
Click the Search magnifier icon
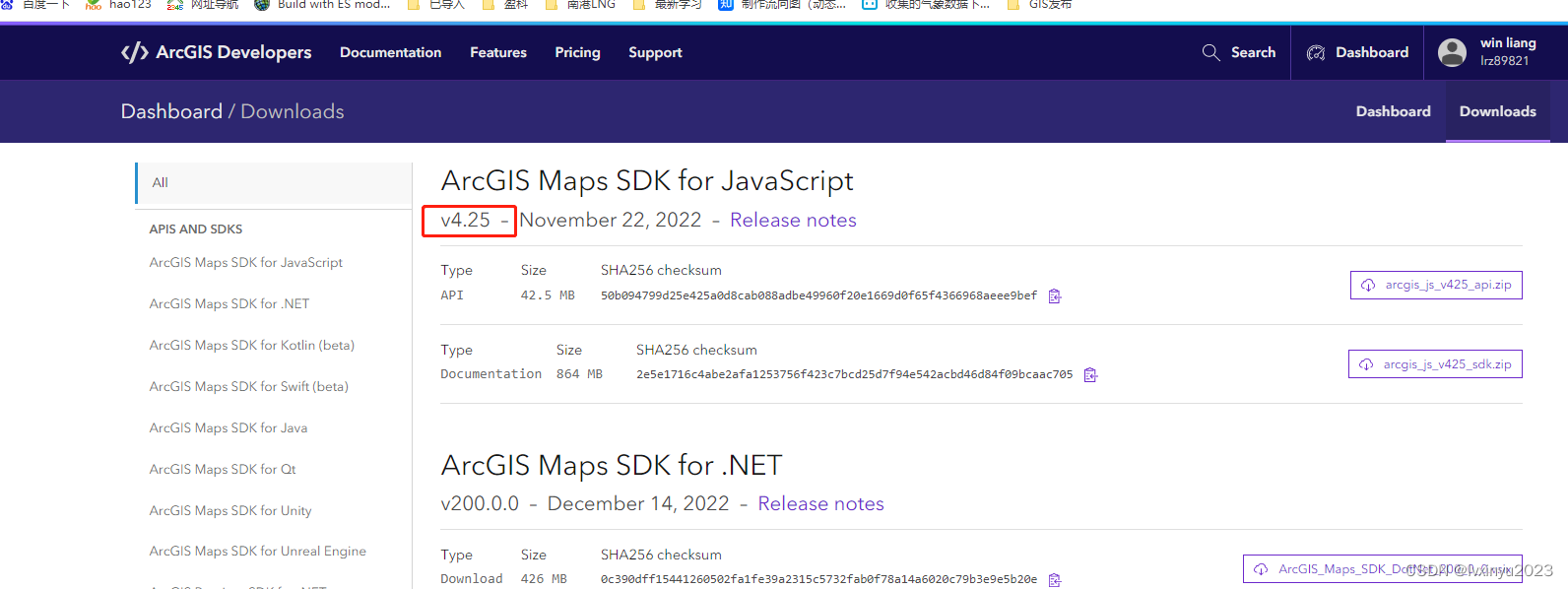point(1210,52)
